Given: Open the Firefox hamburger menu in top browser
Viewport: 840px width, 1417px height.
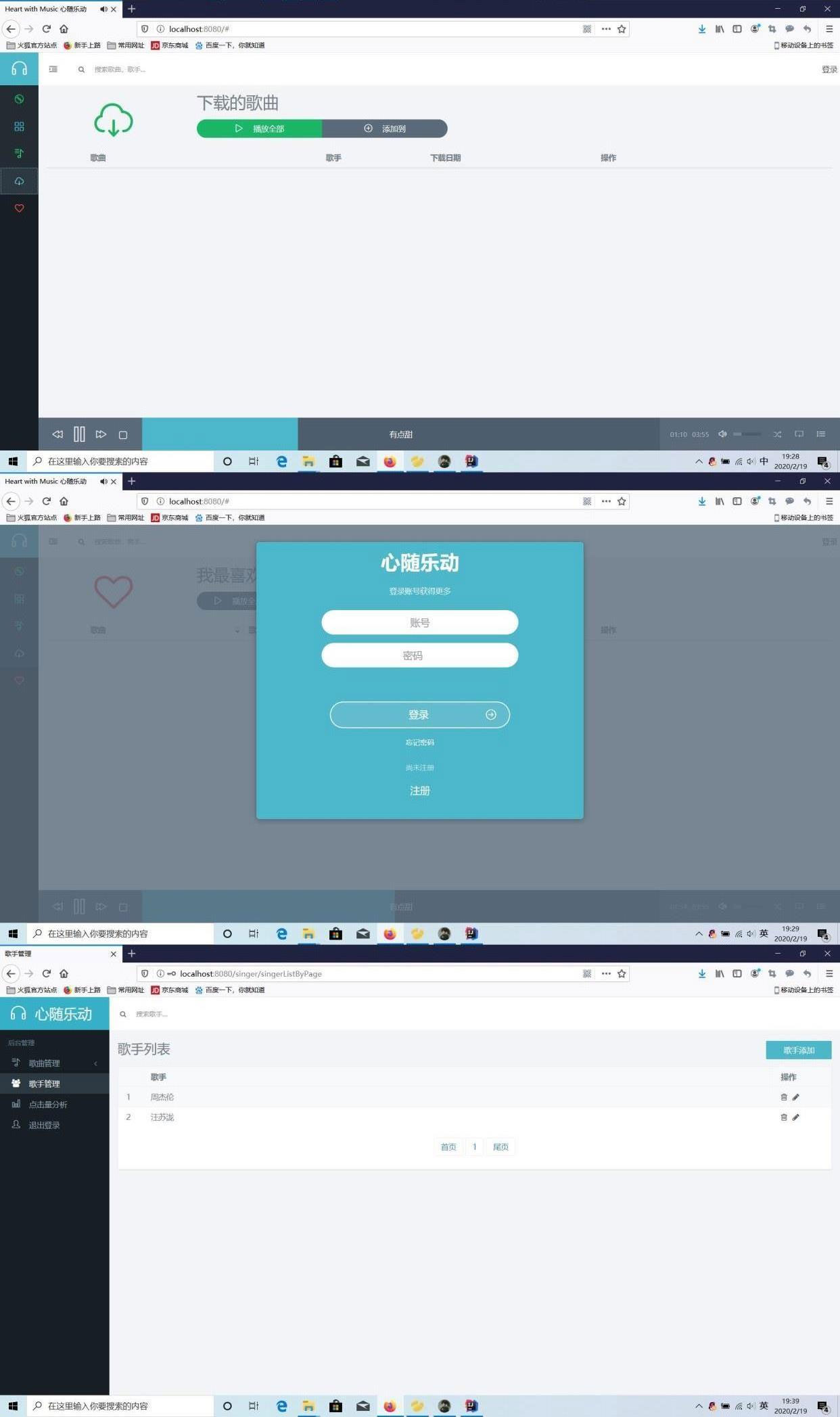Looking at the screenshot, I should coord(829,28).
